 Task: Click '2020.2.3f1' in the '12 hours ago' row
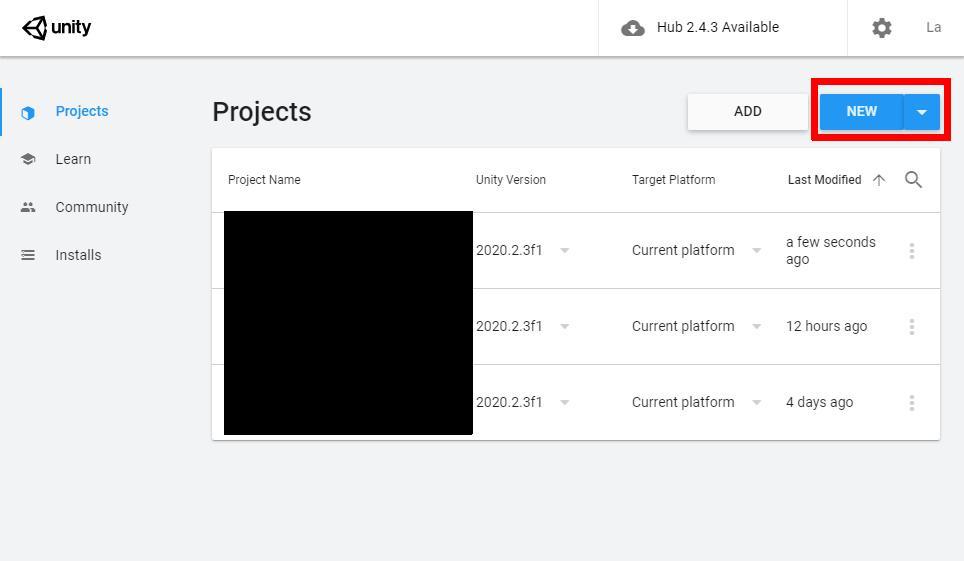(509, 326)
